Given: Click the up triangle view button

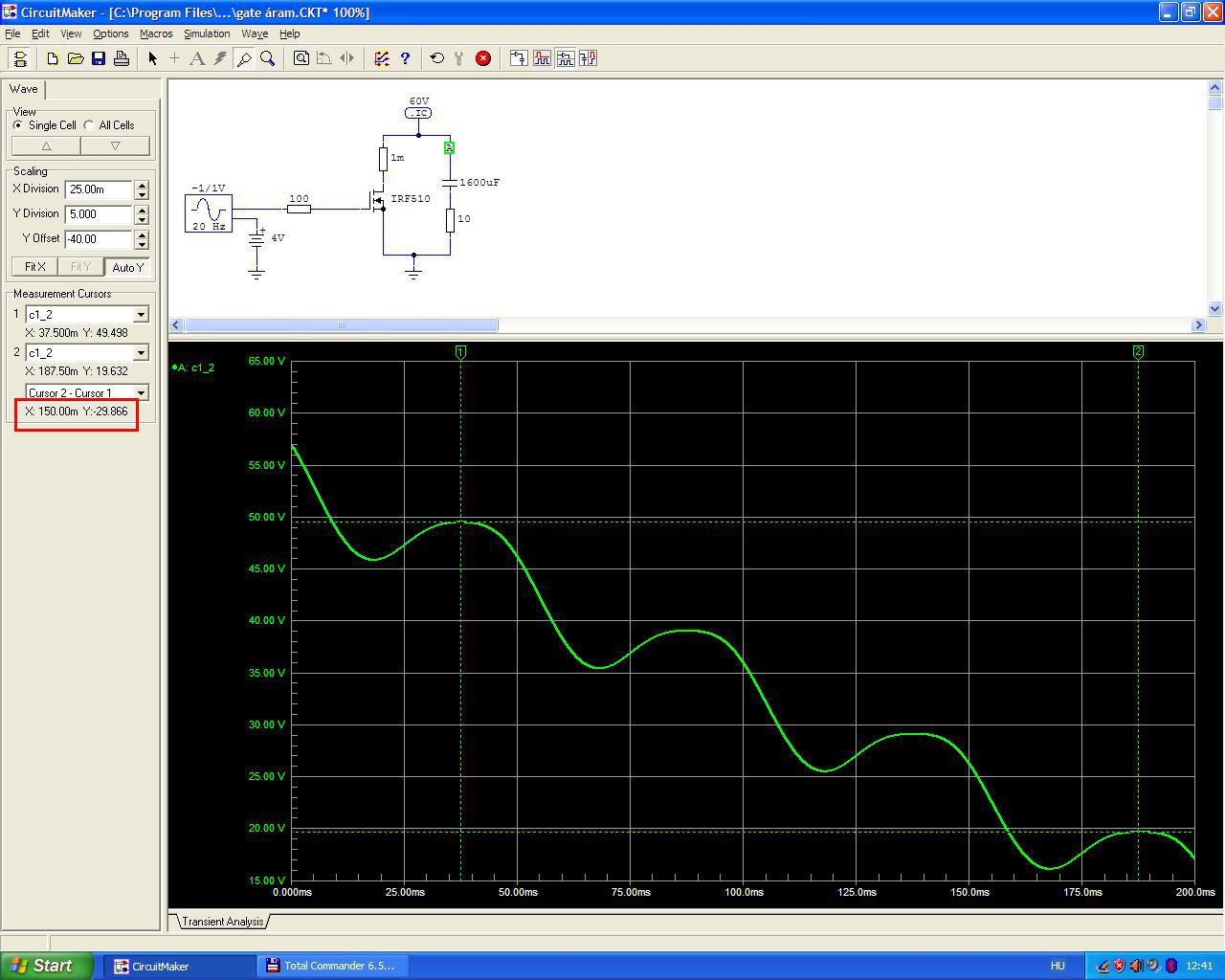Looking at the screenshot, I should (46, 145).
